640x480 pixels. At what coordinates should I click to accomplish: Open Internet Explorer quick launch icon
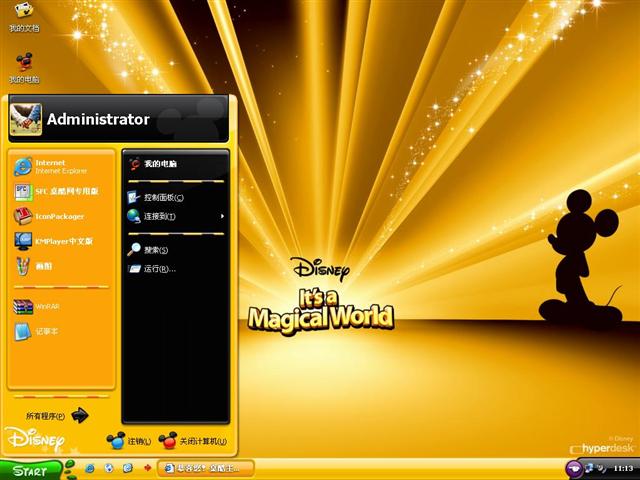[89, 469]
